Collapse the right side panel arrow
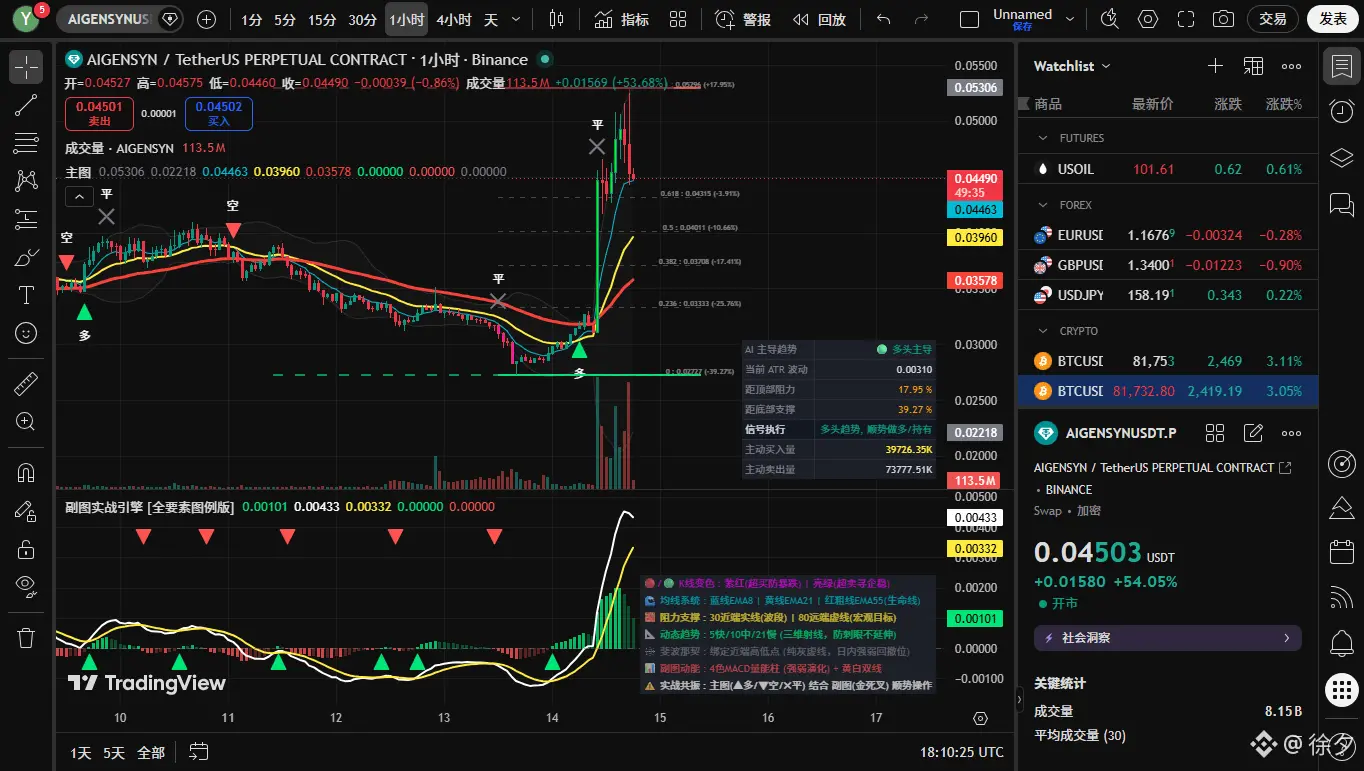 (1021, 701)
